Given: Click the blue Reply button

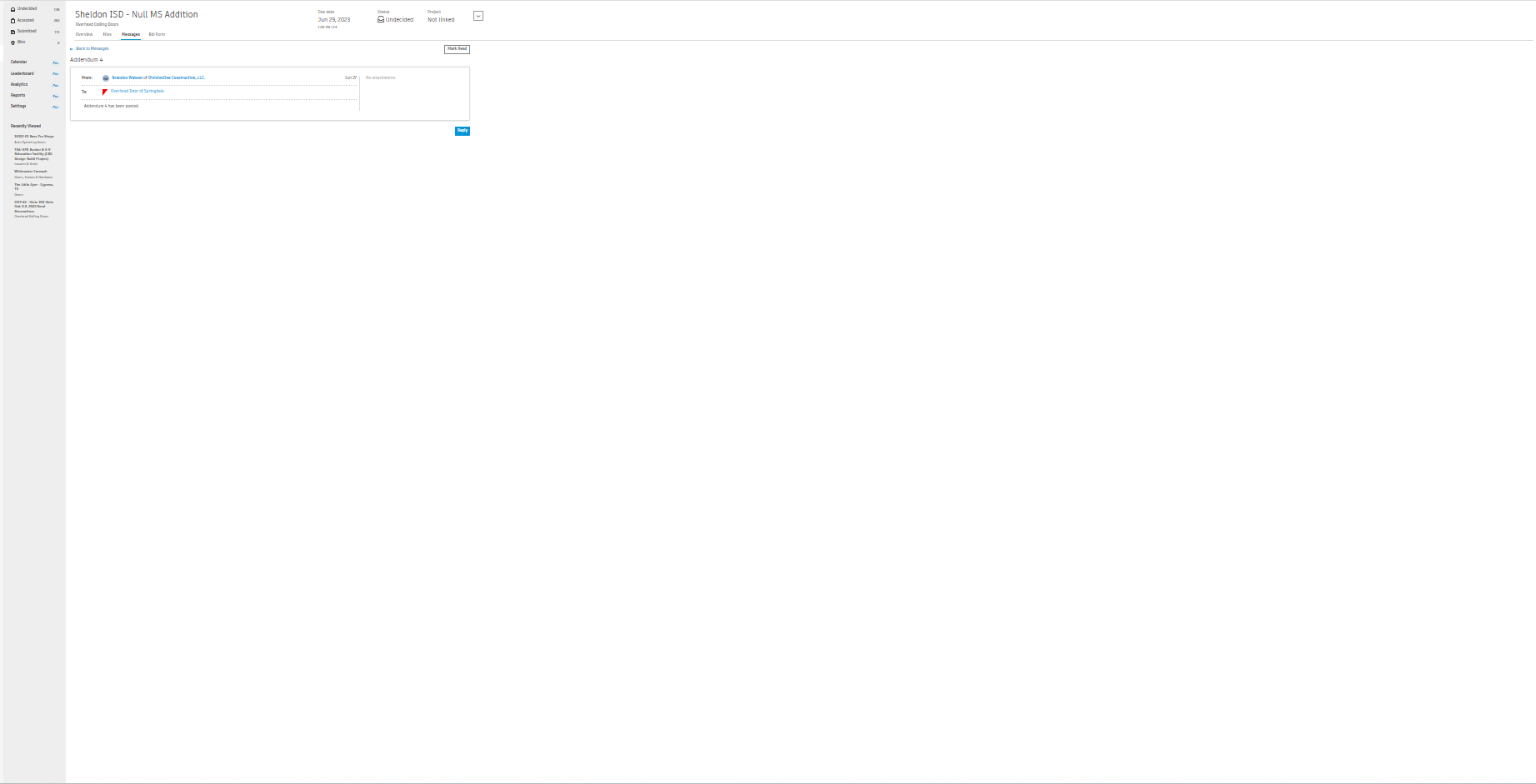Looking at the screenshot, I should (462, 131).
